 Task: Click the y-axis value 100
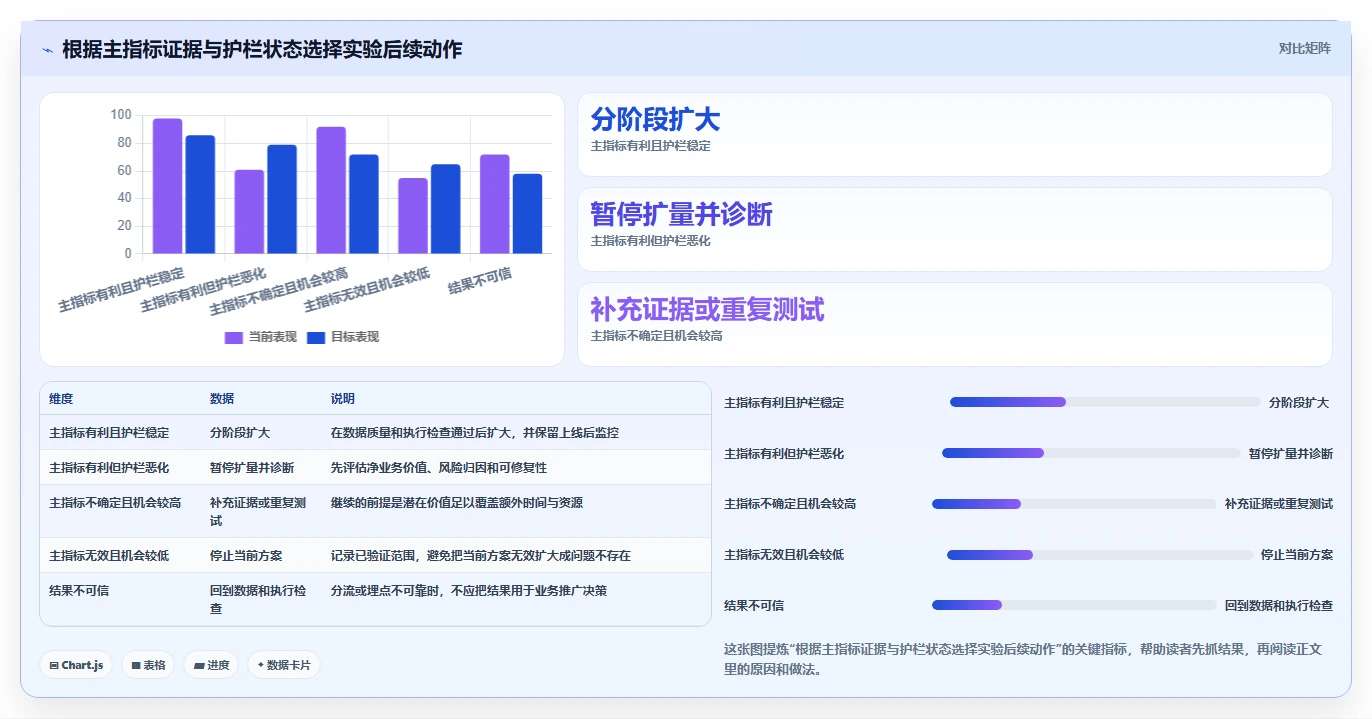pos(120,115)
